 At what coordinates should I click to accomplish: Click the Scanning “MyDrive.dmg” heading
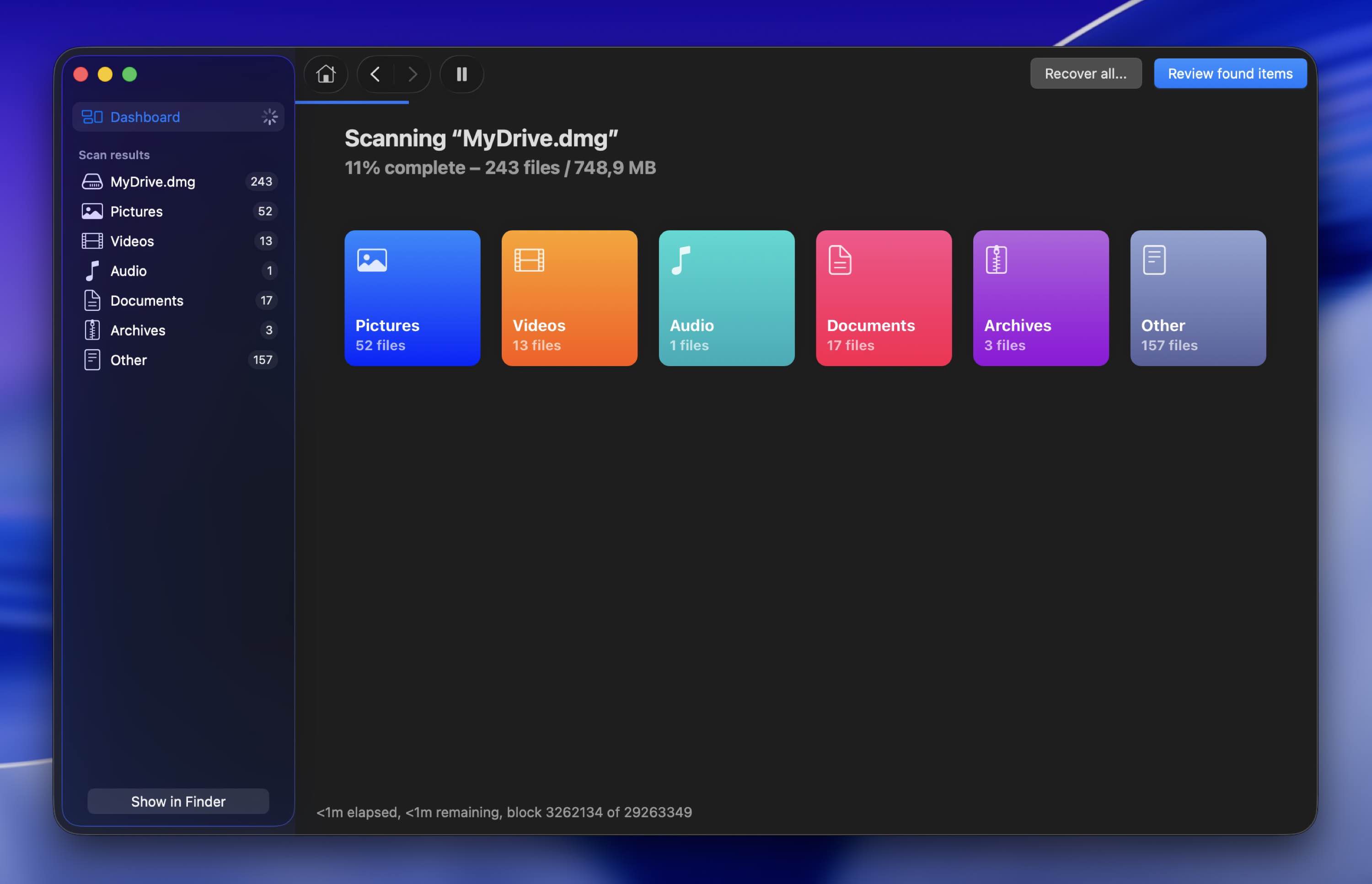[x=481, y=138]
